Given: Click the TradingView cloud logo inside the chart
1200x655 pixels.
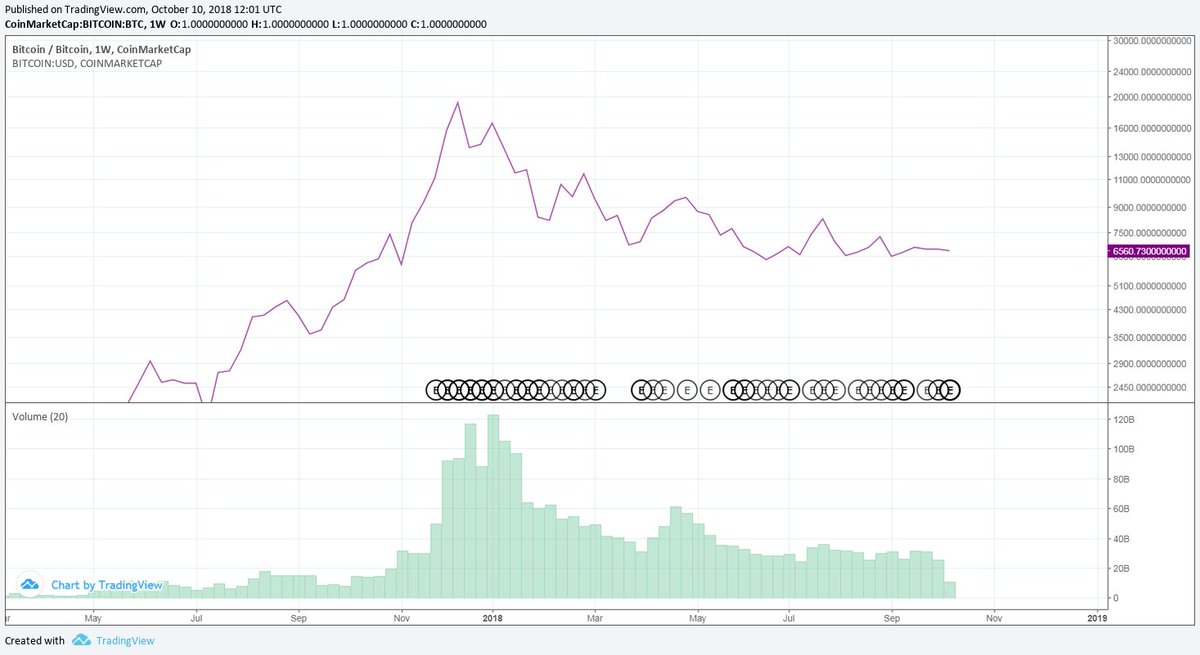Looking at the screenshot, I should click(x=30, y=584).
